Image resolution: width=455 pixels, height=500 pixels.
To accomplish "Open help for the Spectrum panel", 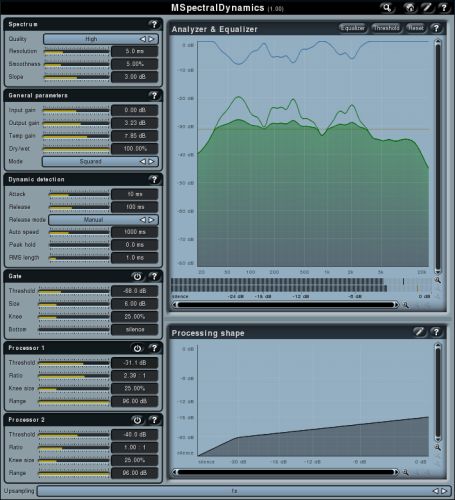I will [x=154, y=24].
